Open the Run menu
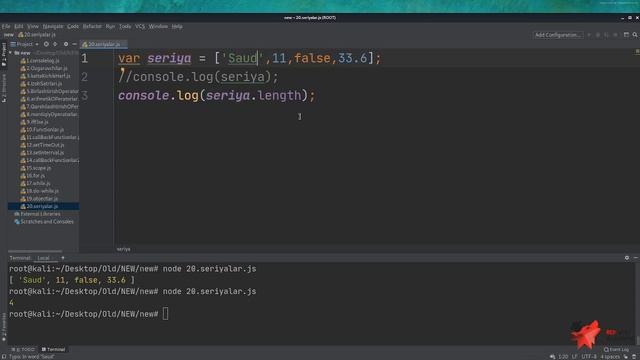Image resolution: width=640 pixels, height=360 pixels. click(x=110, y=26)
